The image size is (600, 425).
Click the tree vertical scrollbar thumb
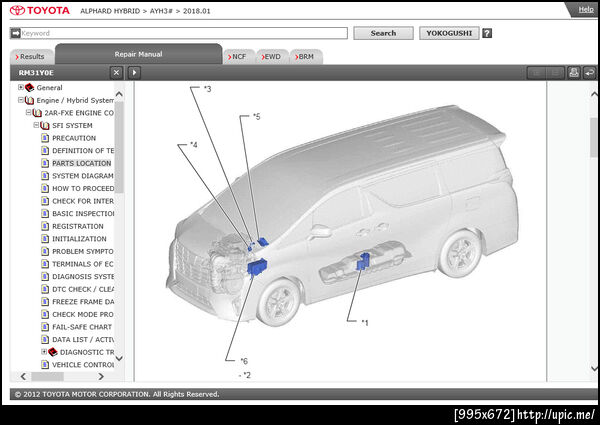(119, 147)
